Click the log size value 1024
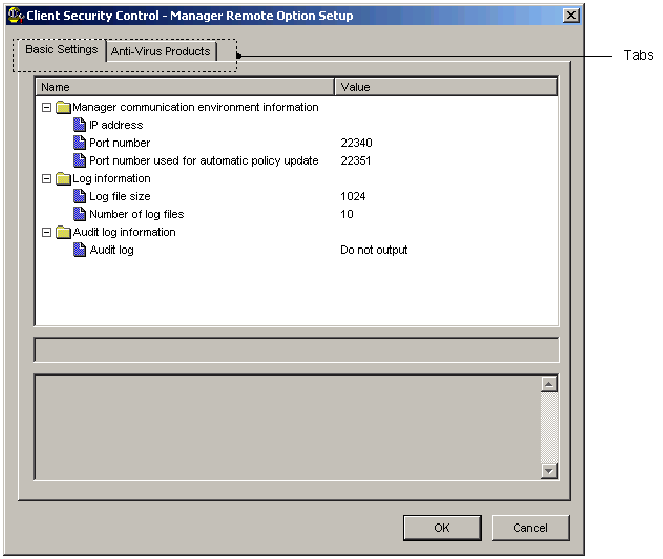Image resolution: width=663 pixels, height=559 pixels. (353, 196)
